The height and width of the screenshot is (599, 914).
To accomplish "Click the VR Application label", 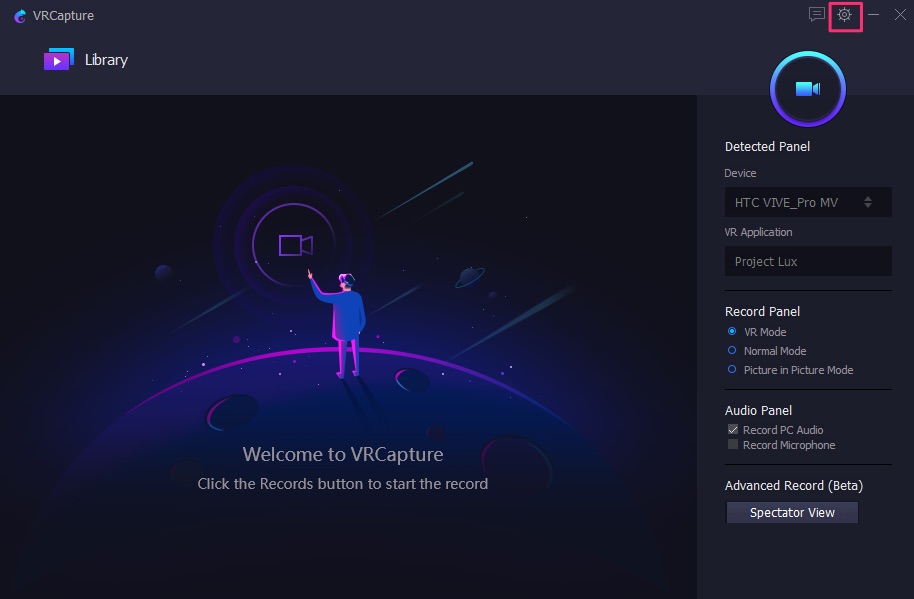I will (x=758, y=232).
